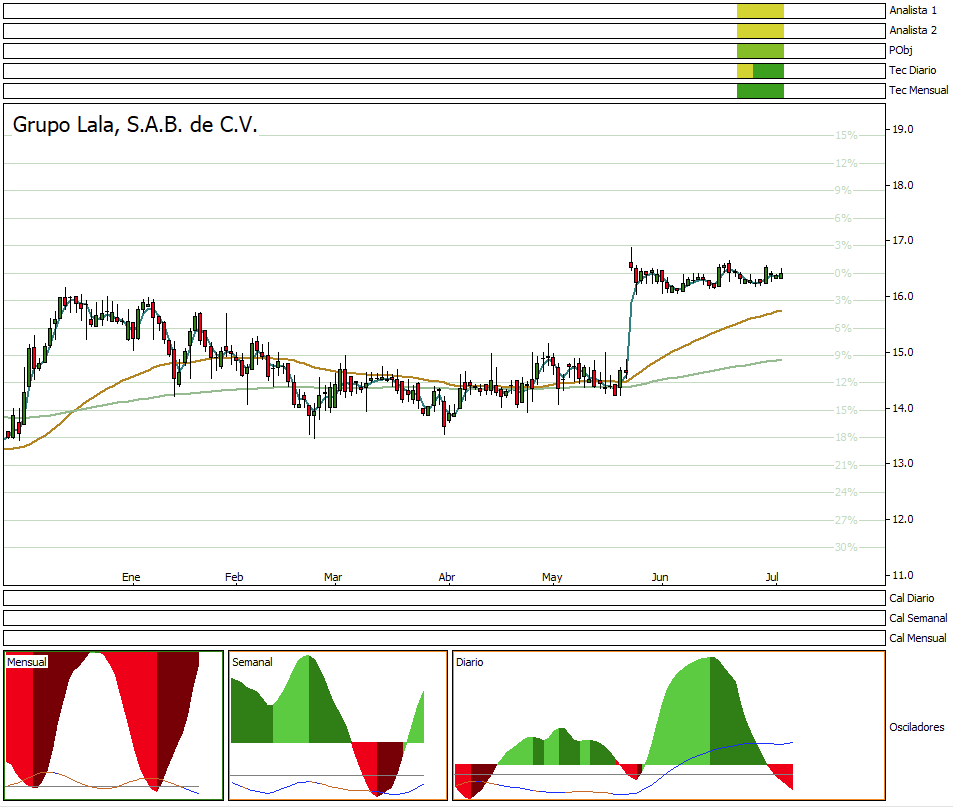Viewport: 953px width, 807px height.
Task: Select the yellow Analista 1 indicator bar
Action: tap(760, 11)
